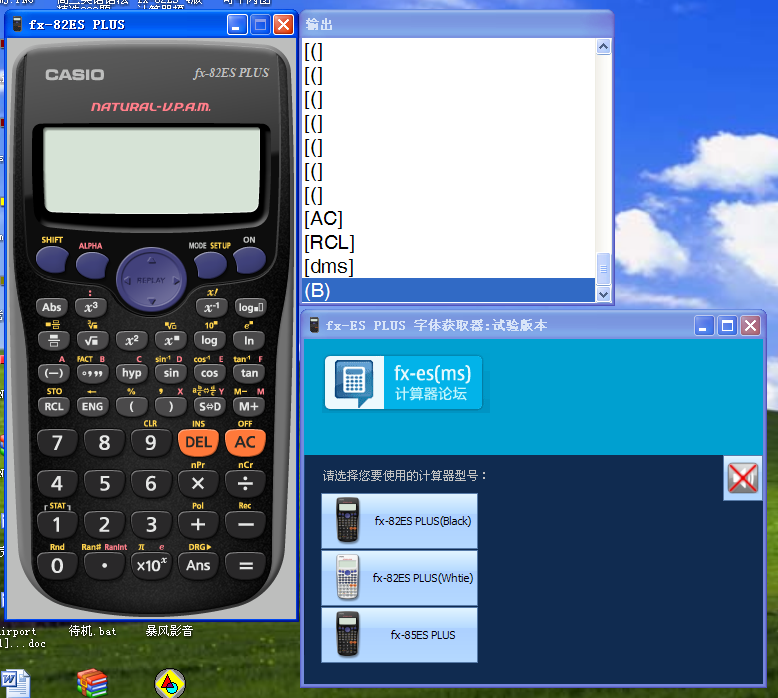The width and height of the screenshot is (778, 698).
Task: Click the sin key
Action: coord(171,373)
